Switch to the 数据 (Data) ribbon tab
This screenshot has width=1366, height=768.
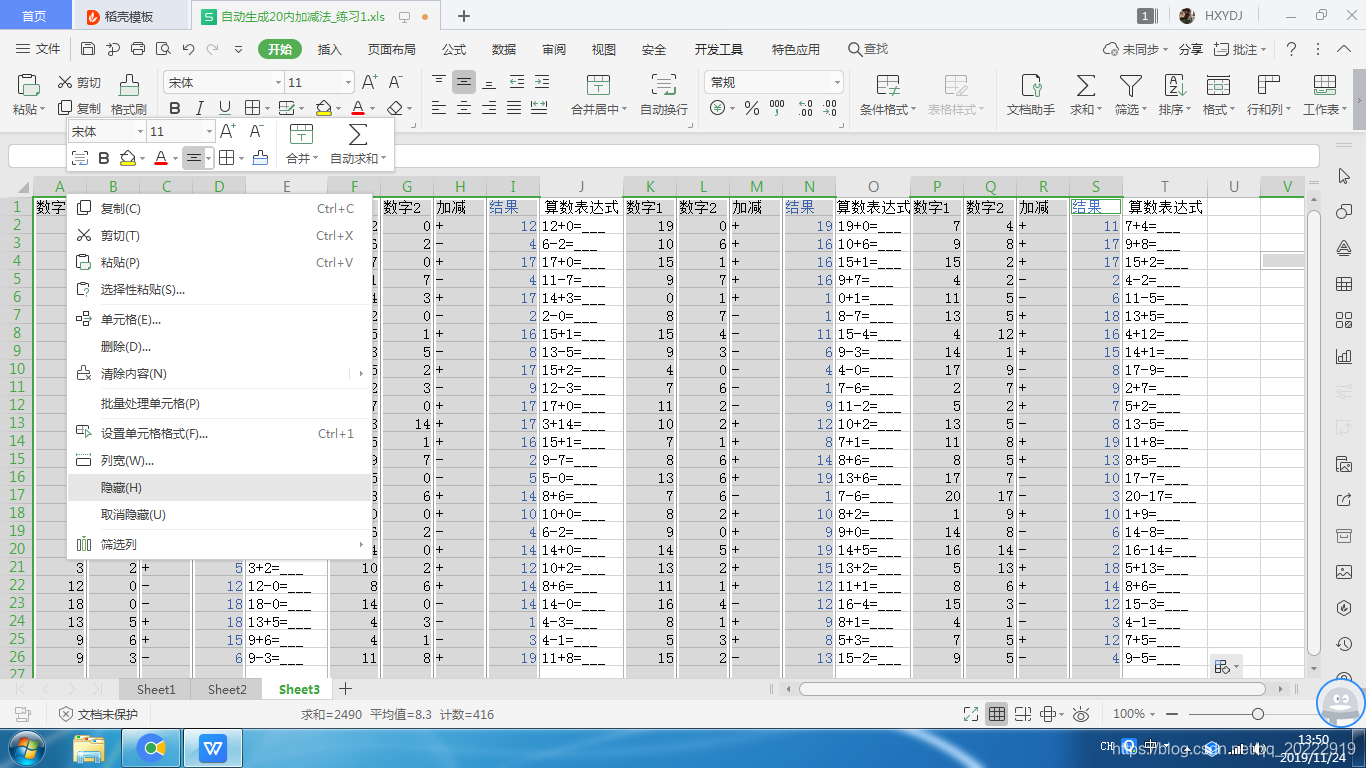tap(504, 49)
